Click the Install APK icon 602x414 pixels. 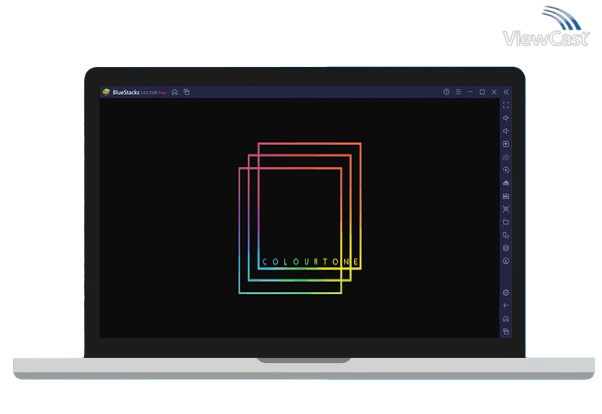pos(506,183)
